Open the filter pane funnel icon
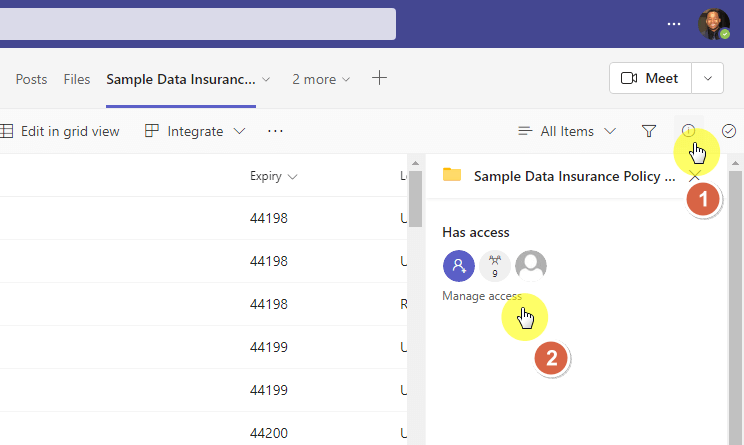Image resolution: width=744 pixels, height=445 pixels. [x=649, y=131]
